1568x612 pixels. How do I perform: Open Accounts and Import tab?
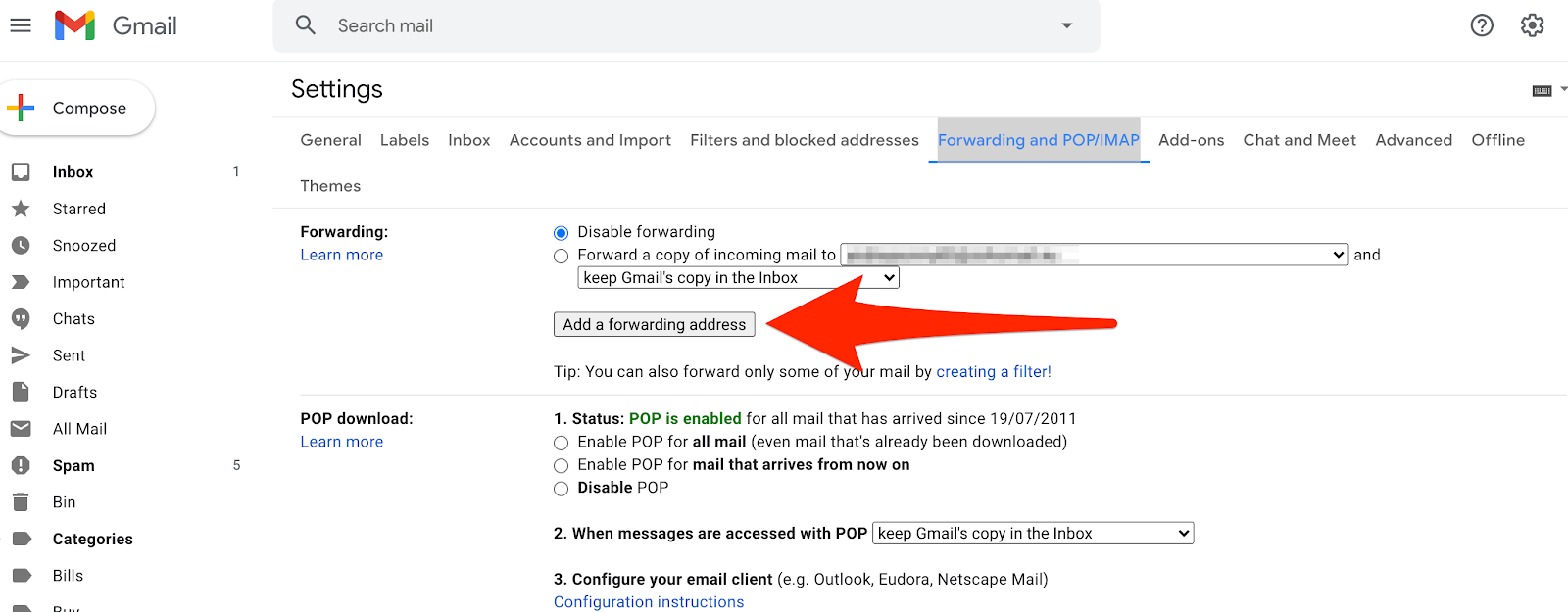click(590, 140)
